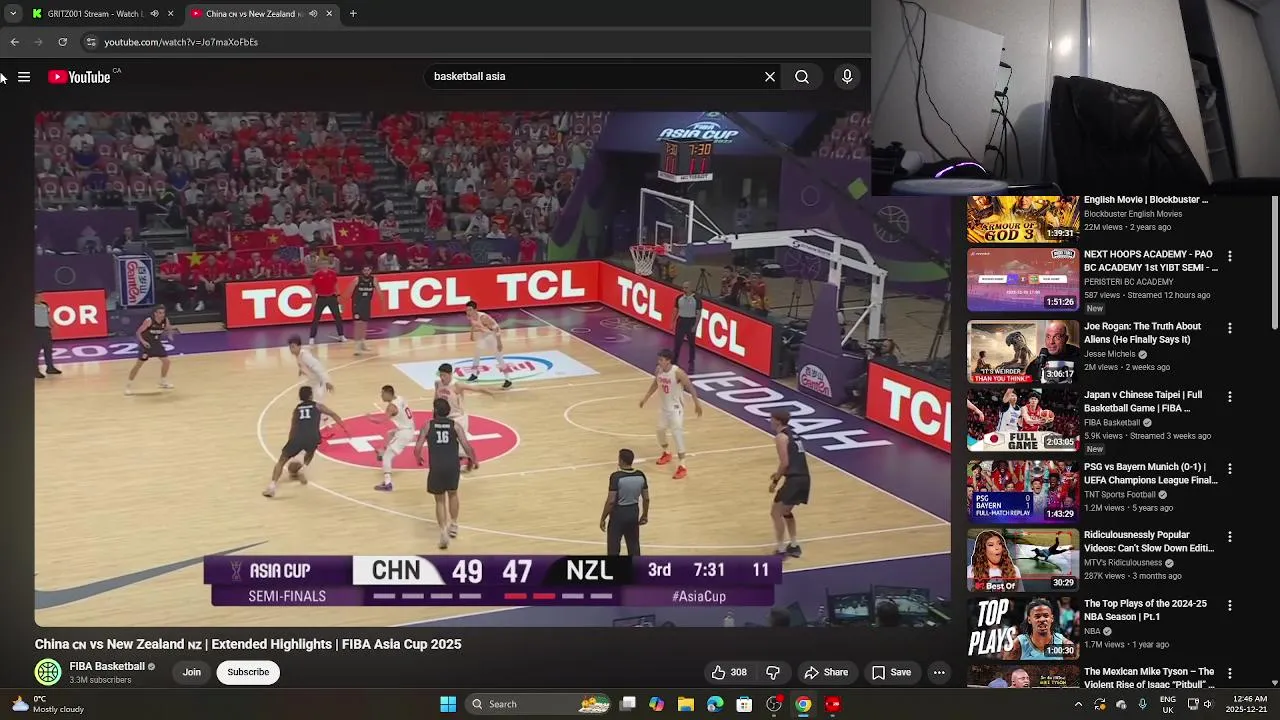Open NEXT HOOPS ACADEMY video thumbnail
Image resolution: width=1280 pixels, height=720 pixels.
(x=1023, y=281)
